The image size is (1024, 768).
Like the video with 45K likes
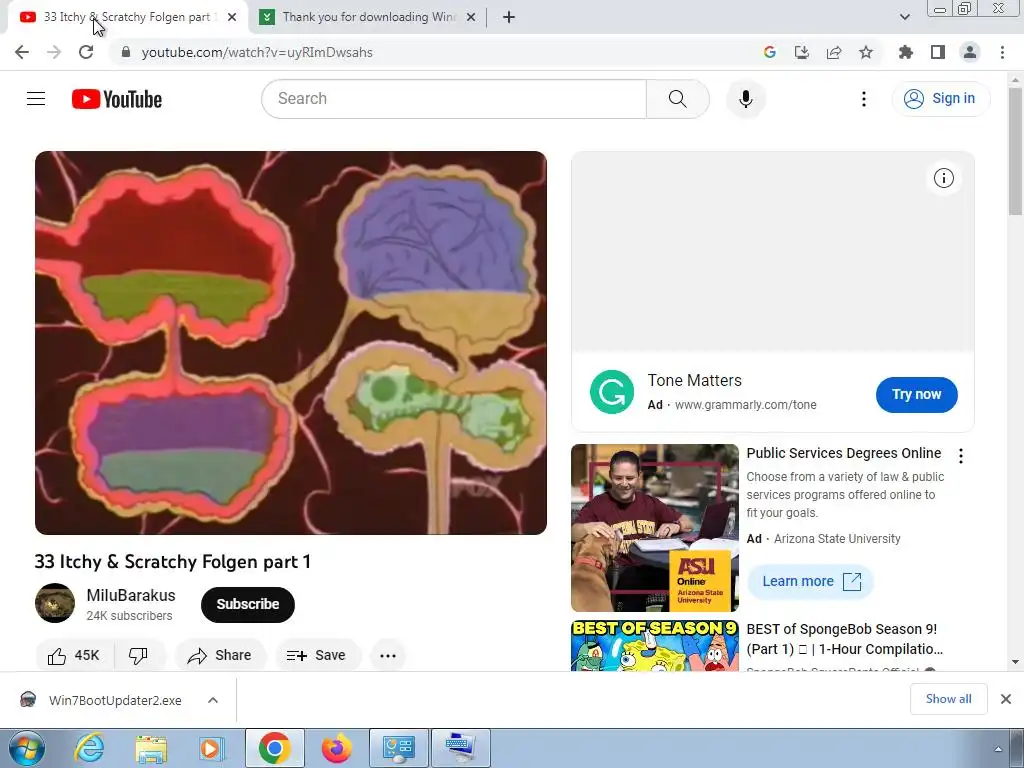click(74, 655)
